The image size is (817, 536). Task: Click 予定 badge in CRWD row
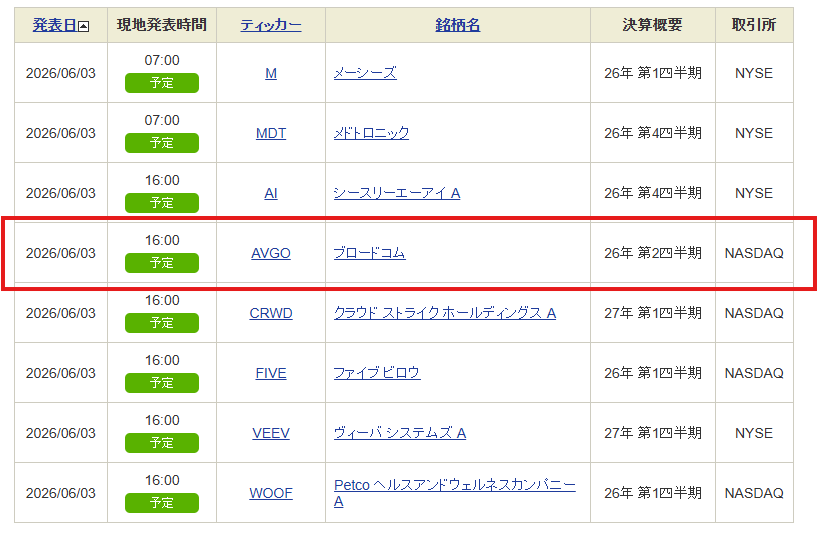coord(162,322)
